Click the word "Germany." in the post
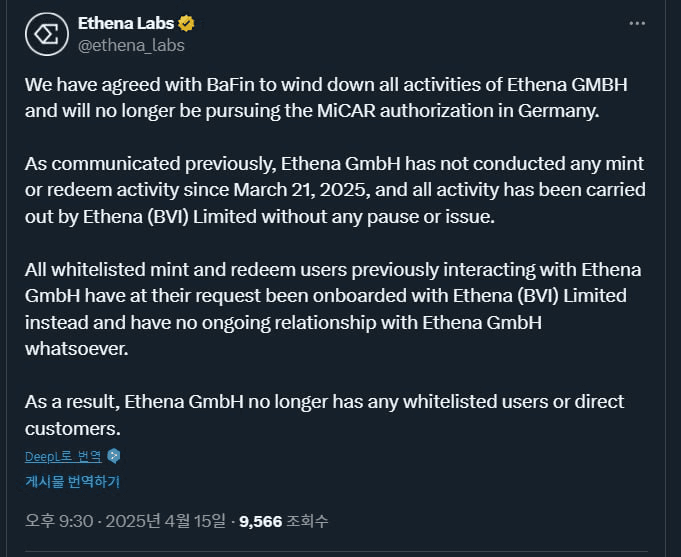 tap(563, 111)
